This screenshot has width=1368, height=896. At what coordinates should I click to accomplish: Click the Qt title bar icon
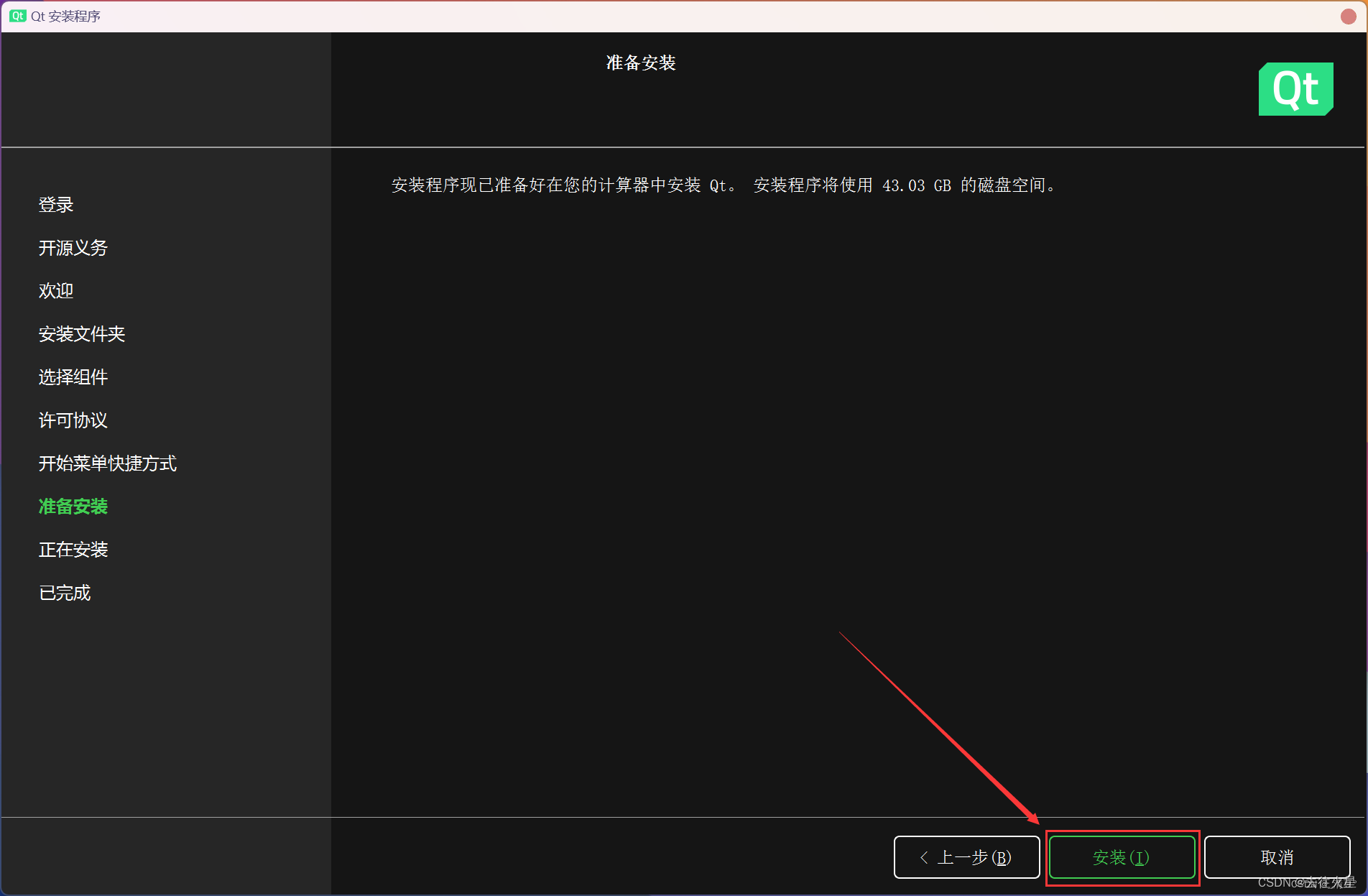[17, 16]
